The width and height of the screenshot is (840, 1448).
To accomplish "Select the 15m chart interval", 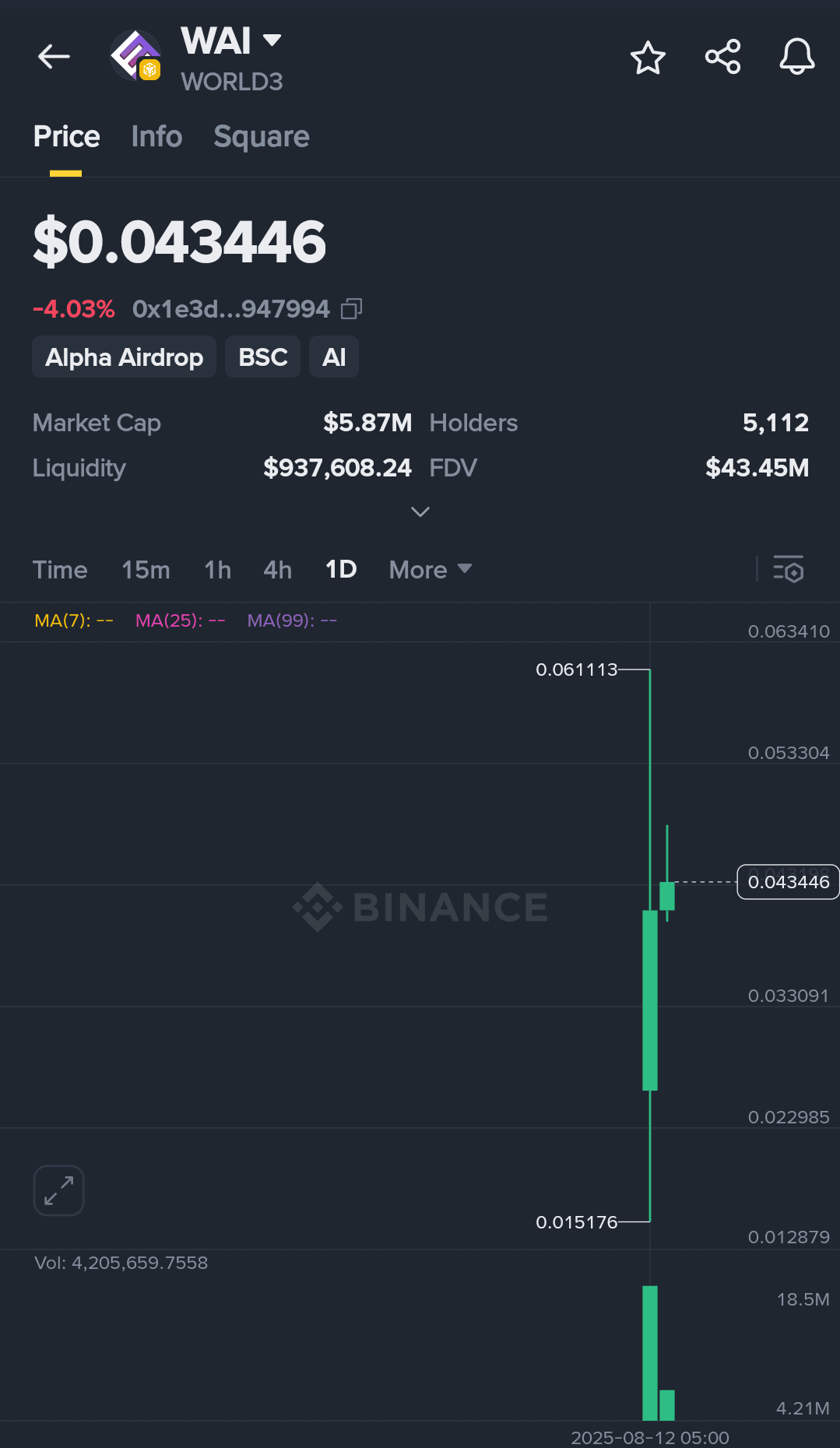I will pos(146,570).
